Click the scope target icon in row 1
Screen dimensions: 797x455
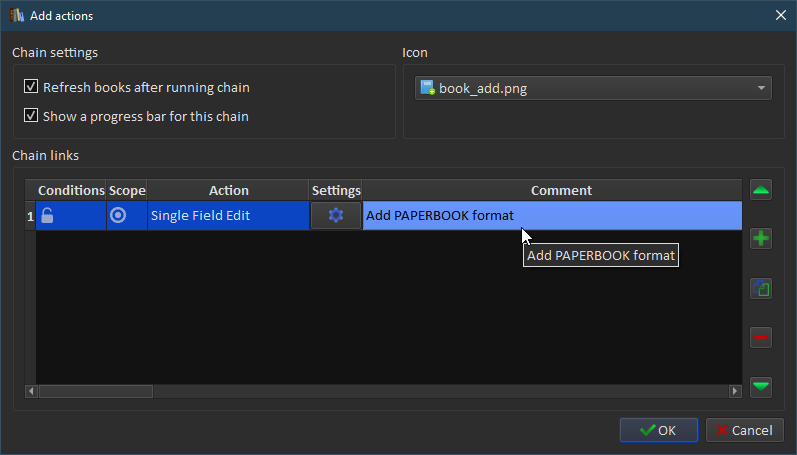pyautogui.click(x=118, y=215)
